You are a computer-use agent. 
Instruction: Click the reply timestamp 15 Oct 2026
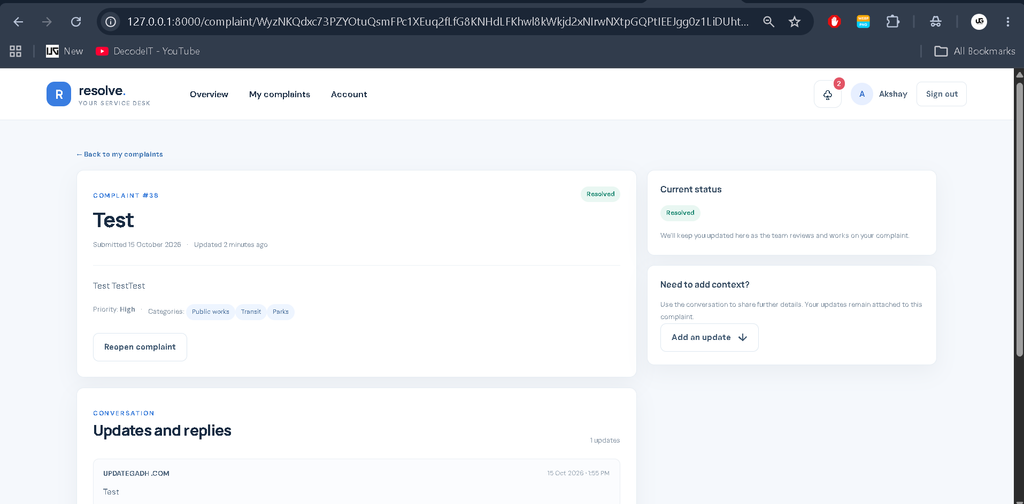pos(579,473)
